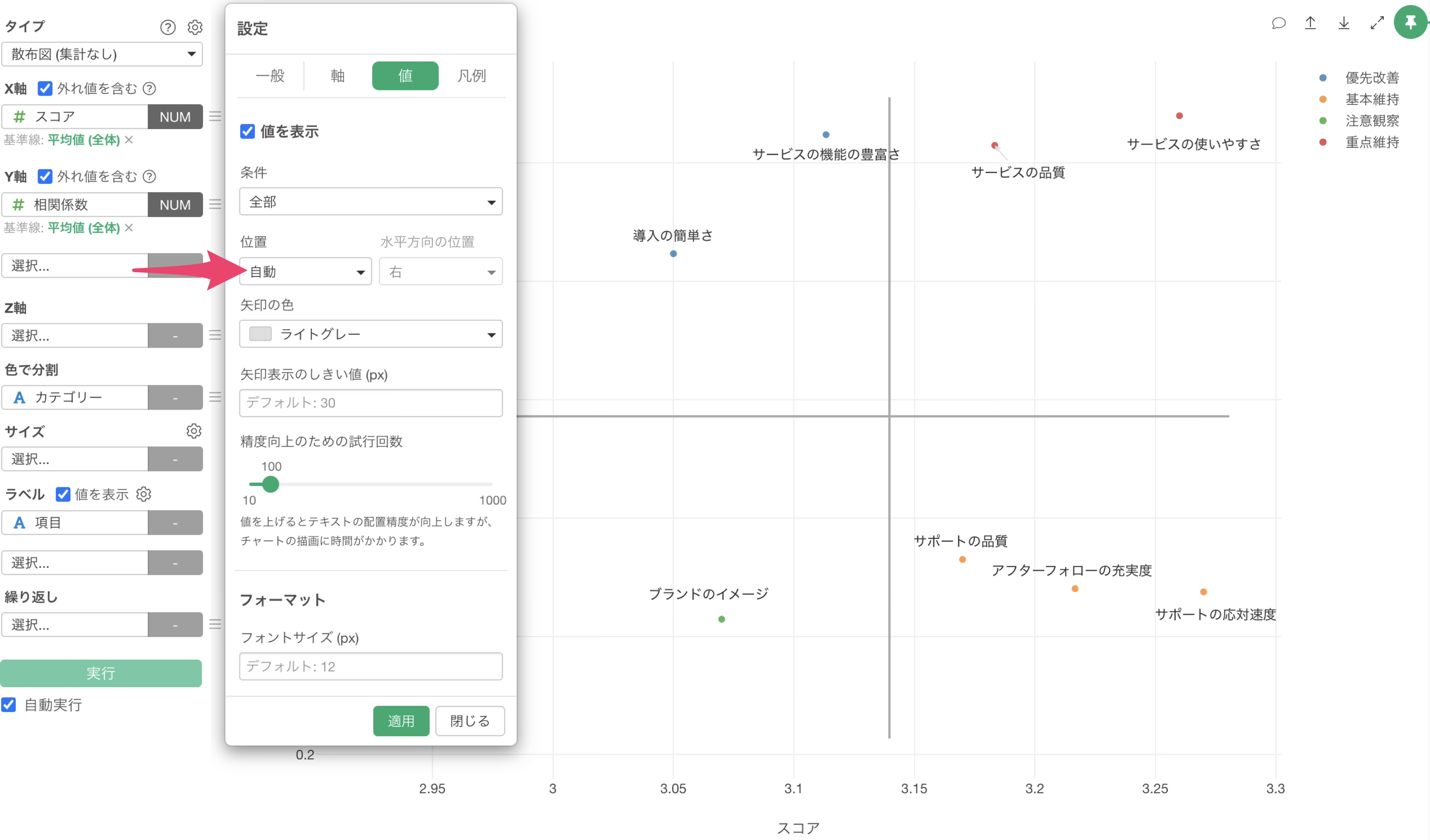Click the comment bubble icon
Viewport: 1430px width, 840px height.
point(1278,23)
